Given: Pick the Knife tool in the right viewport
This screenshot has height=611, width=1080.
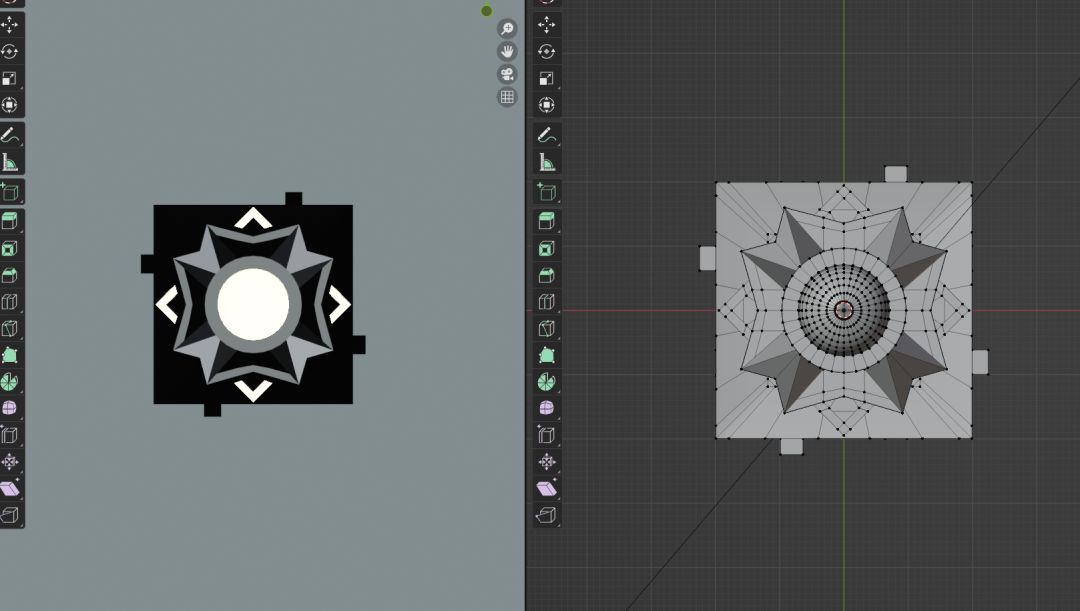Looking at the screenshot, I should (x=546, y=329).
